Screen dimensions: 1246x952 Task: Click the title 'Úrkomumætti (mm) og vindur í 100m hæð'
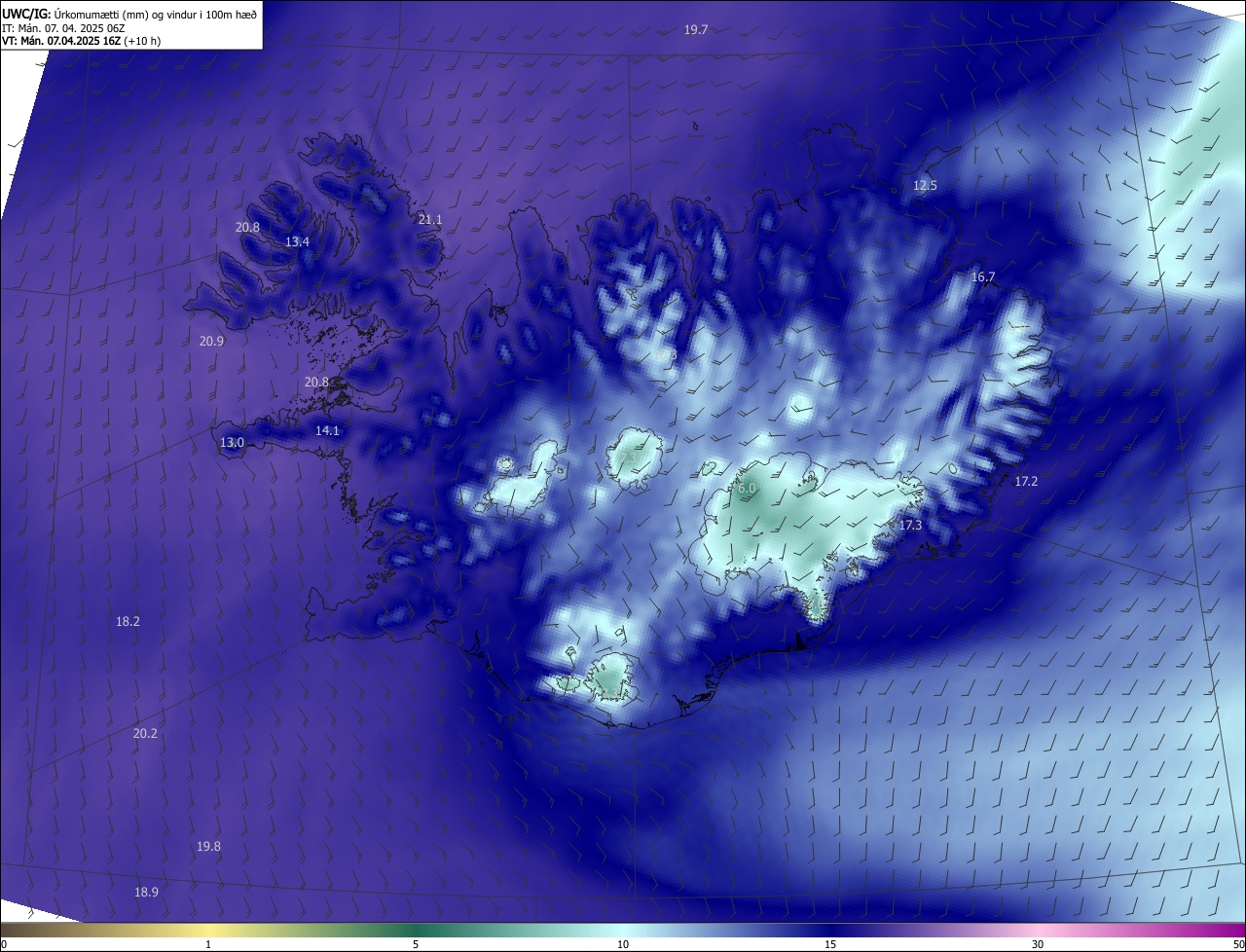[155, 14]
